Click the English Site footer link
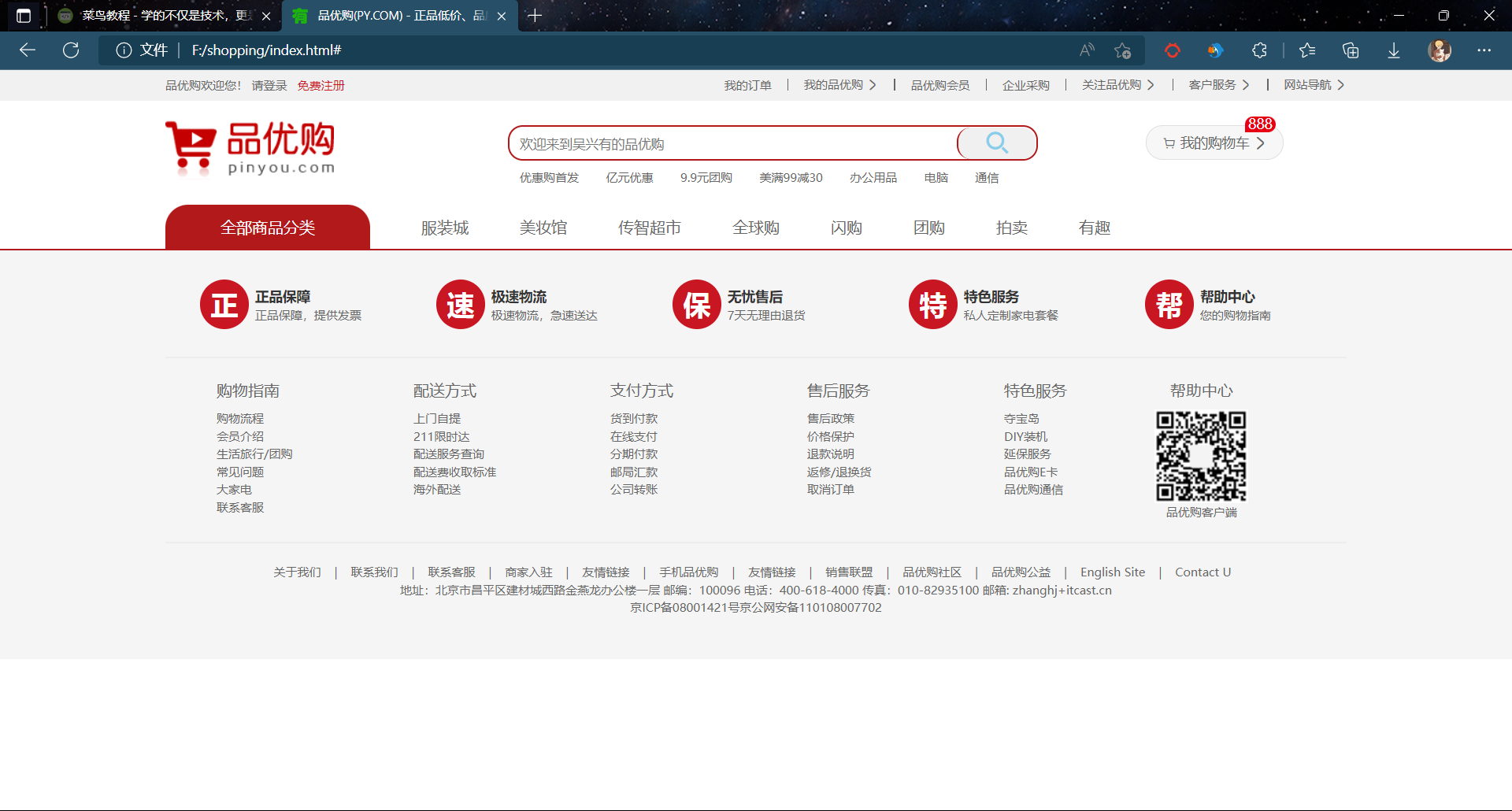 click(1112, 572)
